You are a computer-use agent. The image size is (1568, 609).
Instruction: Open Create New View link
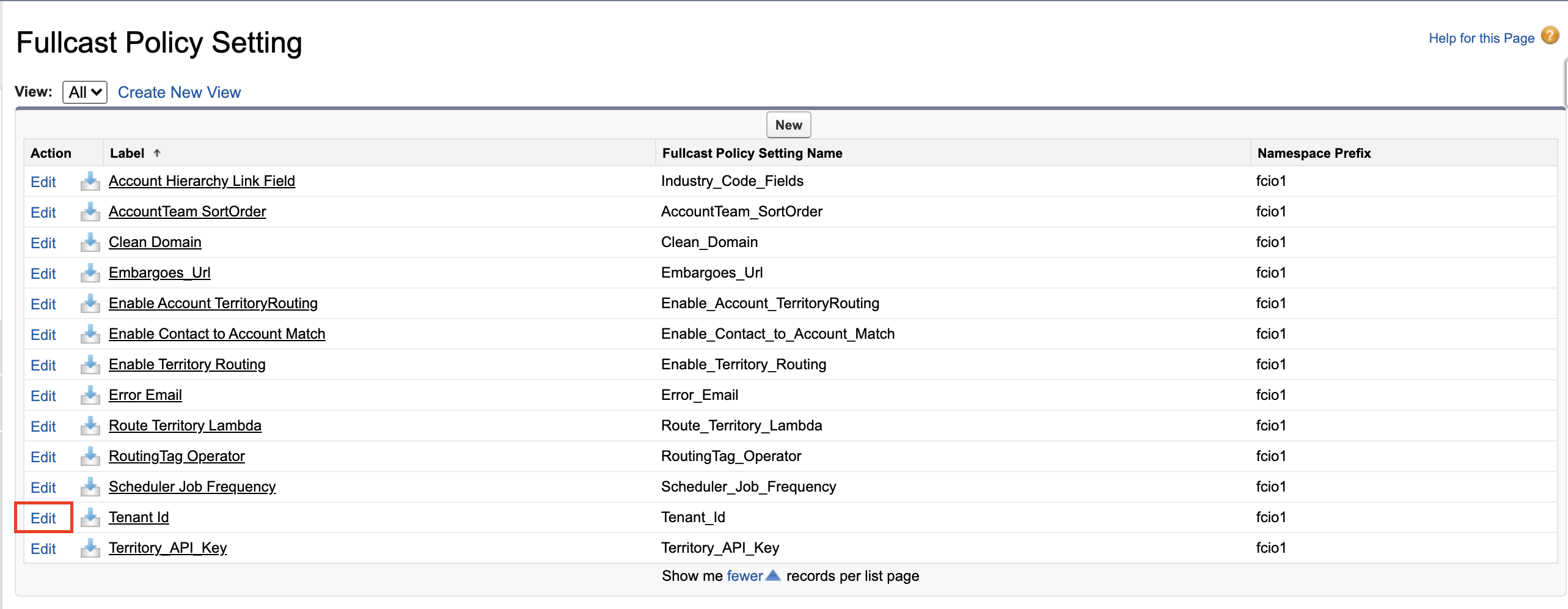coord(179,92)
